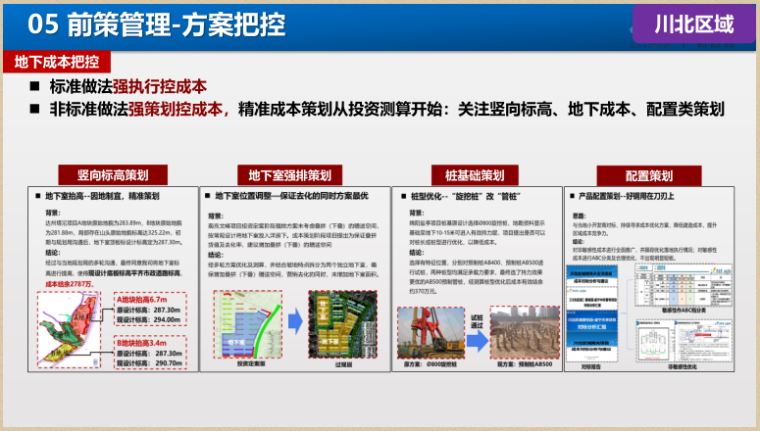This screenshot has height=431, width=760.
Task: Click the 川北区域 purple badge
Action: 693,23
